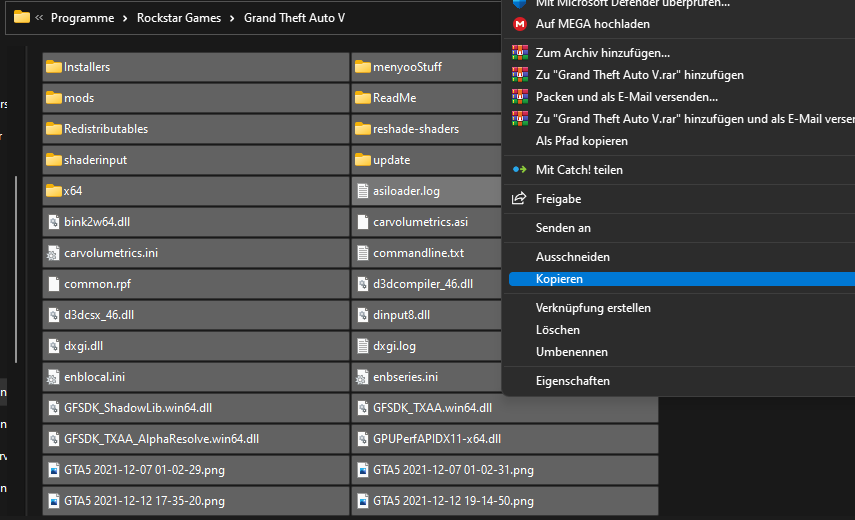
Task: Select the GTA5 2021-12-12 17-35-20.png file name
Action: (144, 501)
